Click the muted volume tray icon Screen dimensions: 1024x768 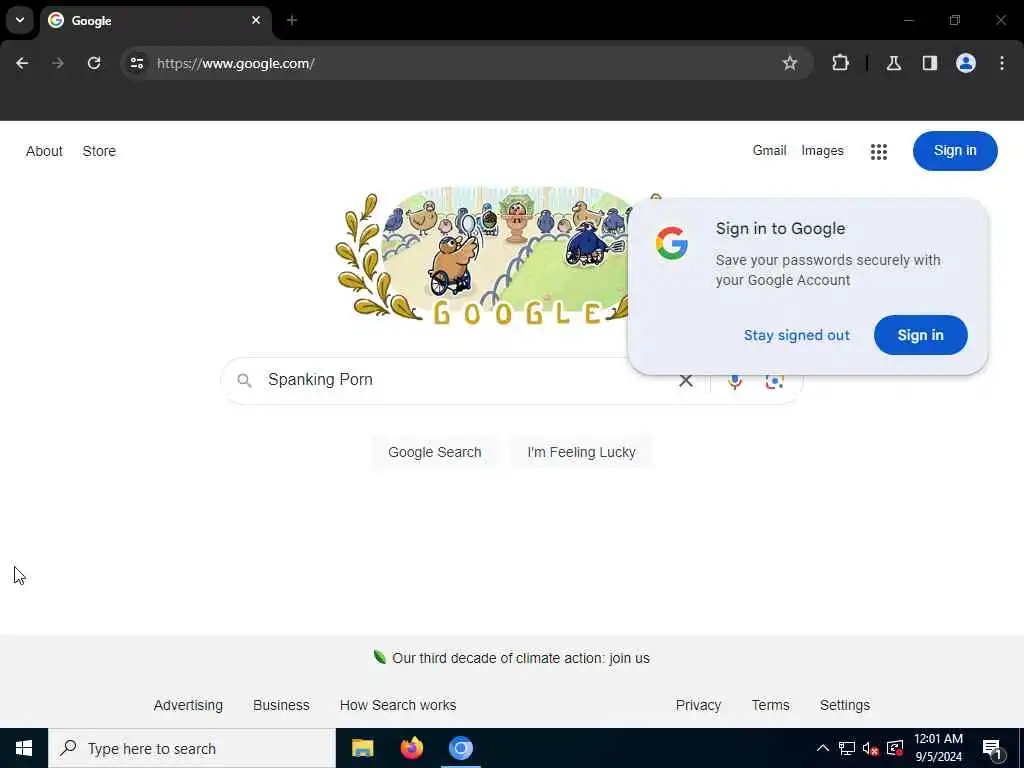coord(871,748)
